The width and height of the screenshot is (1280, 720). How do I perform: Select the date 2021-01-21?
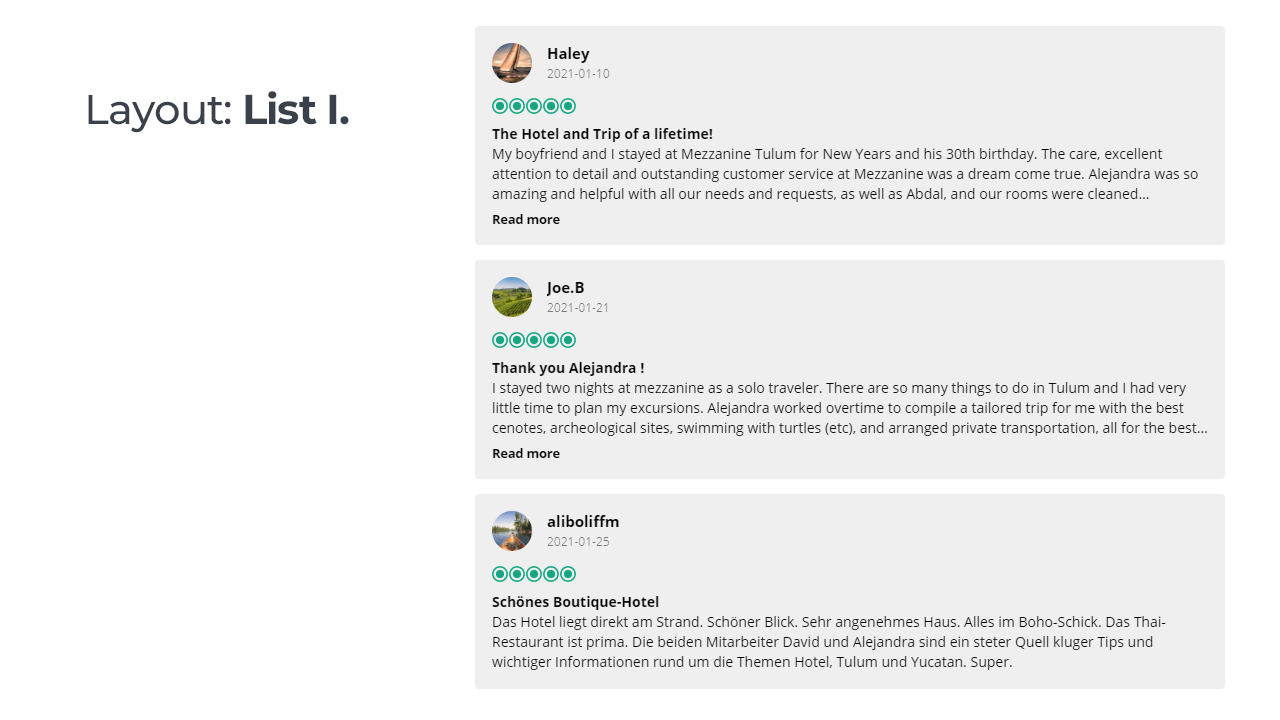coord(578,308)
